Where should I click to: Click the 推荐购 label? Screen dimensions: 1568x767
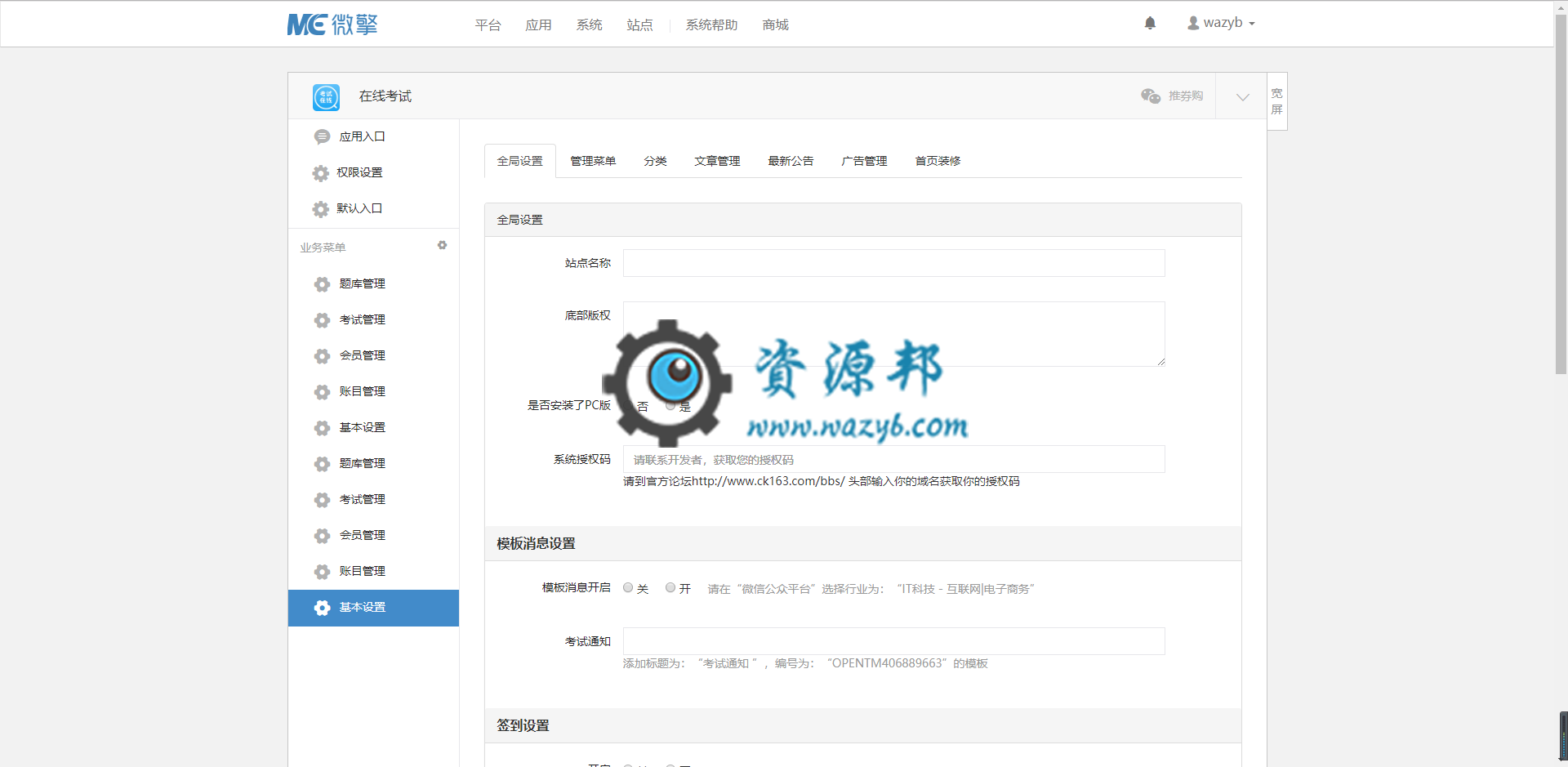[x=1186, y=96]
